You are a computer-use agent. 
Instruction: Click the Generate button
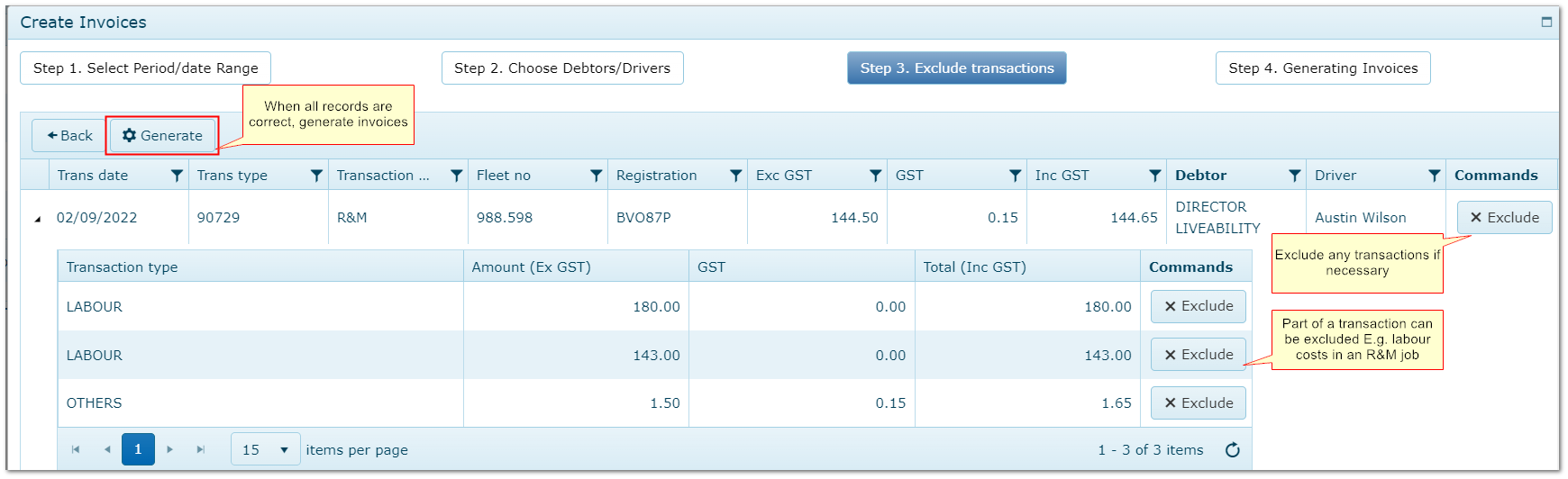(x=162, y=136)
